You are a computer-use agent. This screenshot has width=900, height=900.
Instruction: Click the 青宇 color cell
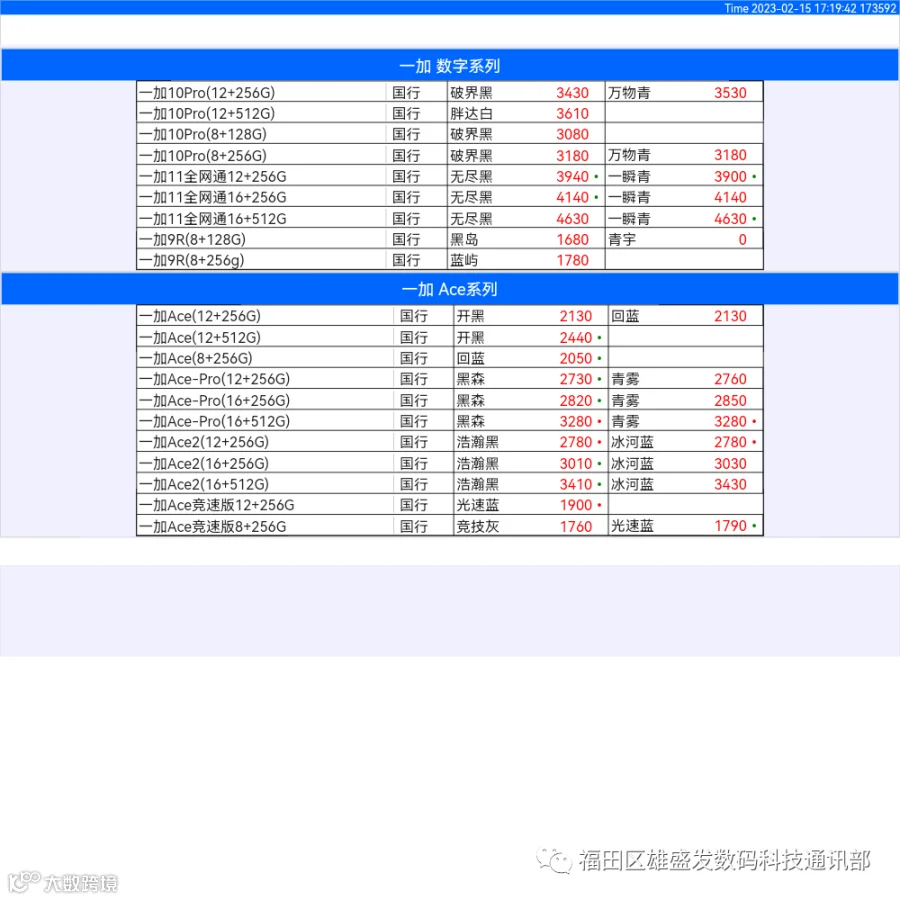point(622,239)
